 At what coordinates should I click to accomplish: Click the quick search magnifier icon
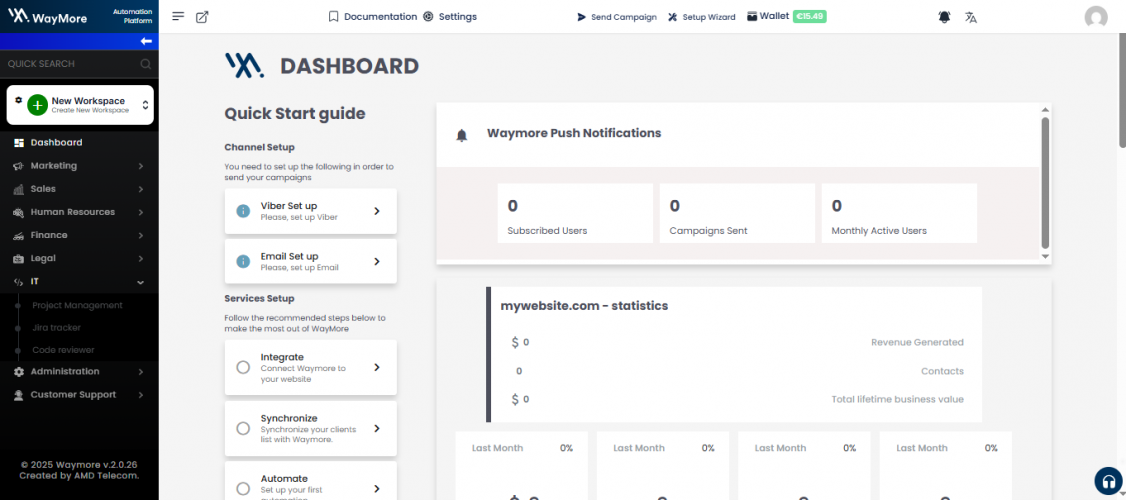(x=146, y=64)
